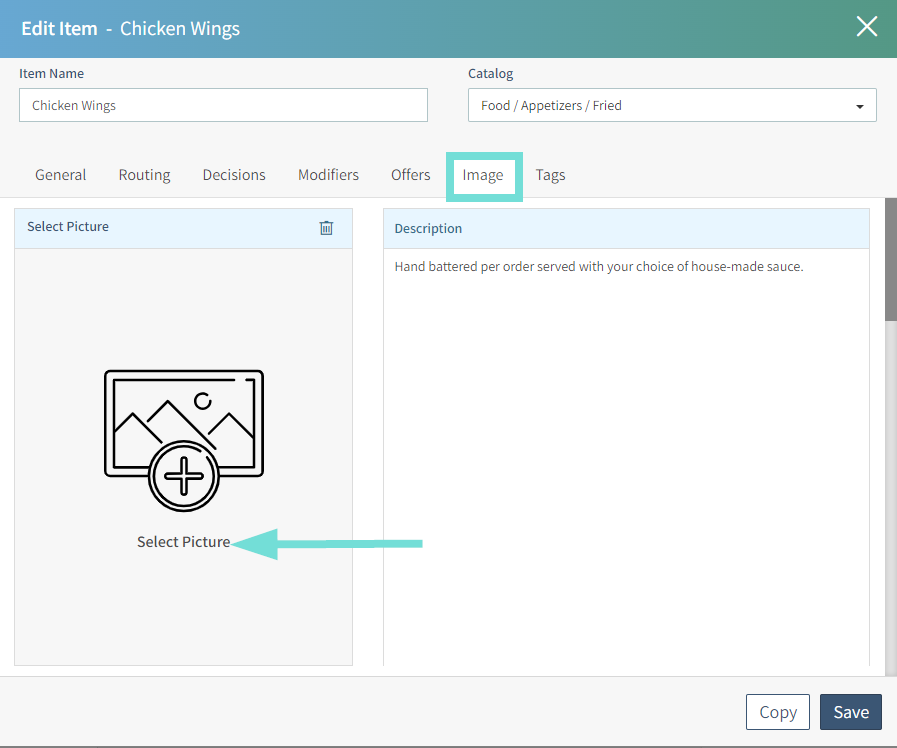Open the Offers tab
This screenshot has height=748, width=897.
[x=410, y=175]
